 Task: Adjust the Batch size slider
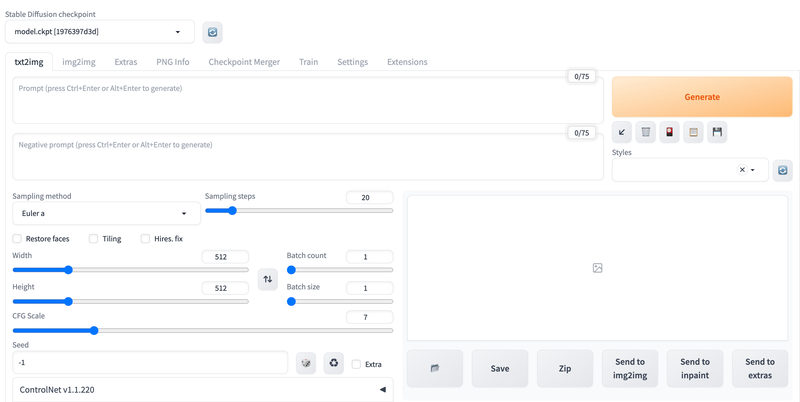[x=340, y=302]
